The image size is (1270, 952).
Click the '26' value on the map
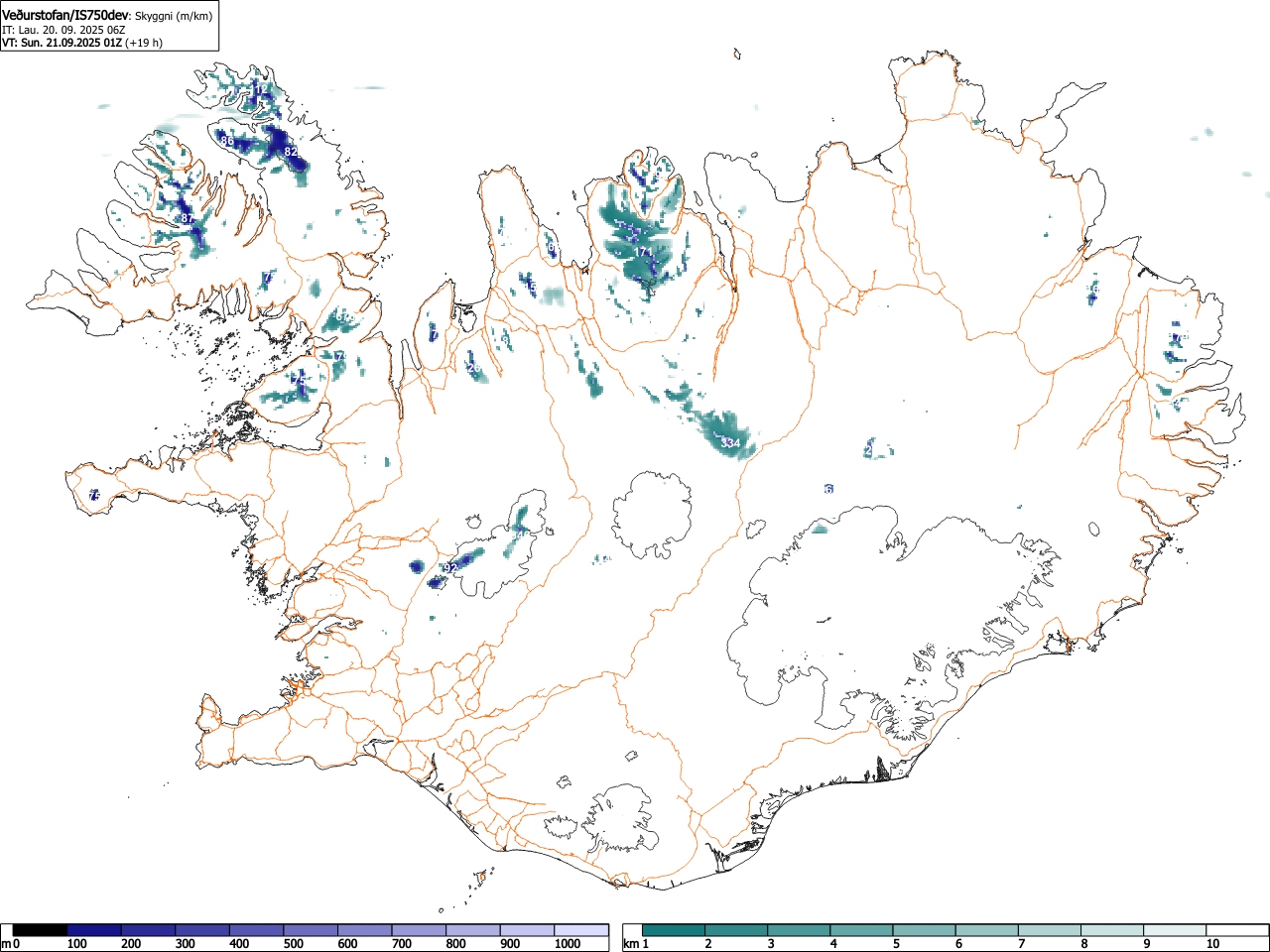[474, 368]
